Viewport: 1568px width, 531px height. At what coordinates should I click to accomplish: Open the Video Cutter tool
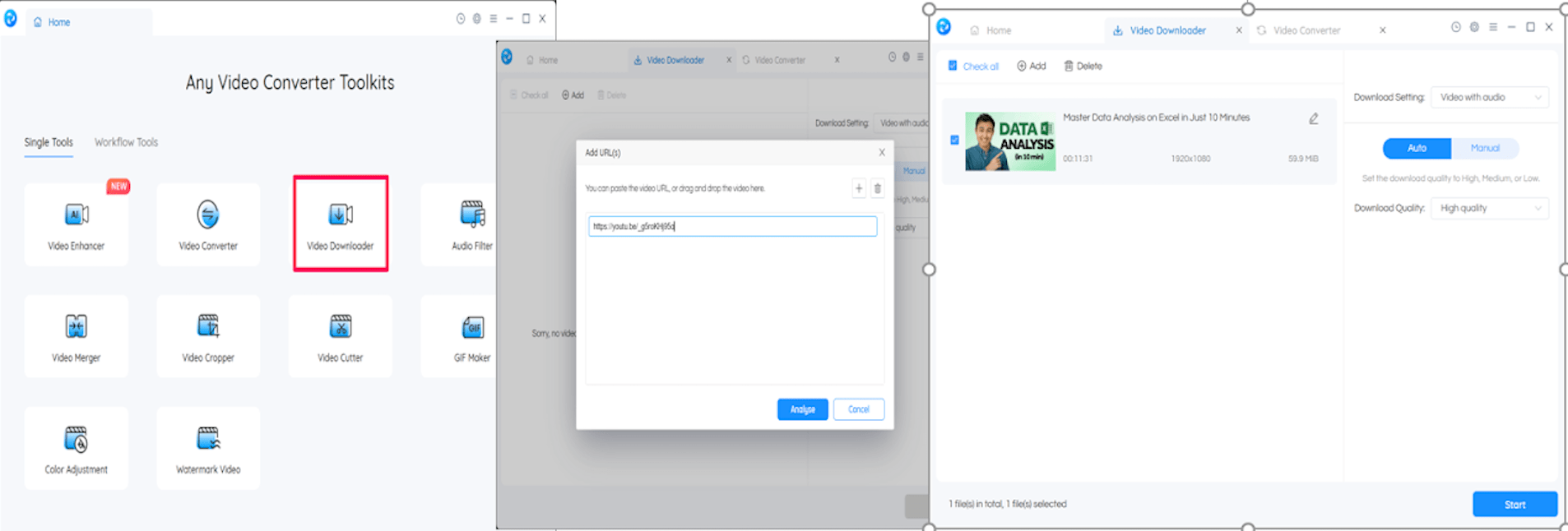click(x=341, y=336)
